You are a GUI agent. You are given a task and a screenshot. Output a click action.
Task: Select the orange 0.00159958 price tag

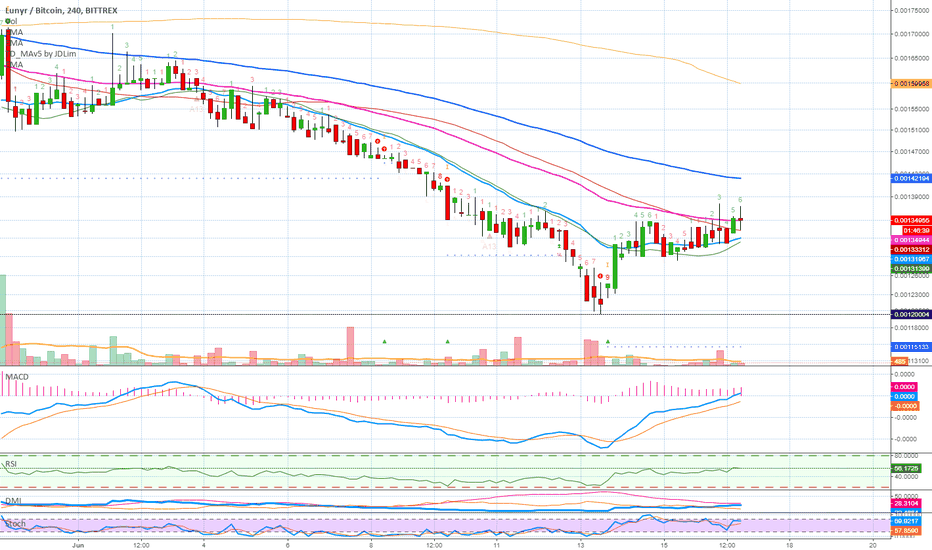[911, 84]
